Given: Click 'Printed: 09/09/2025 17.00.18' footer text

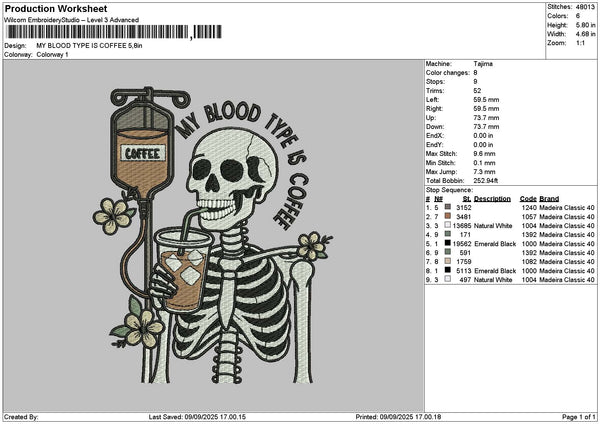Looking at the screenshot, I should (x=398, y=417).
